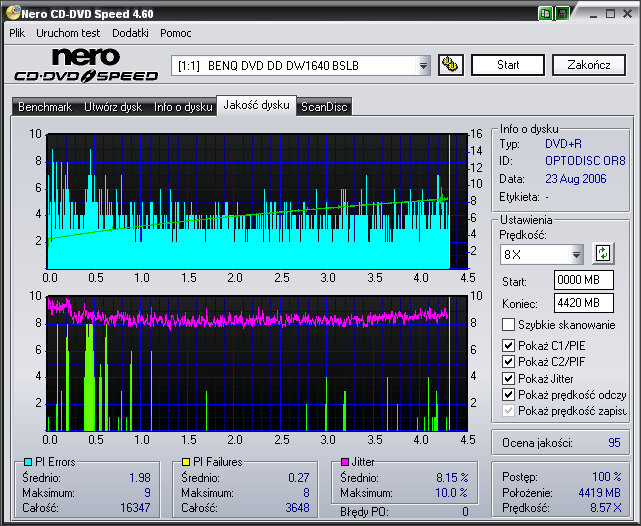
Task: Switch to the Info o dysku tab
Action: [x=183, y=107]
